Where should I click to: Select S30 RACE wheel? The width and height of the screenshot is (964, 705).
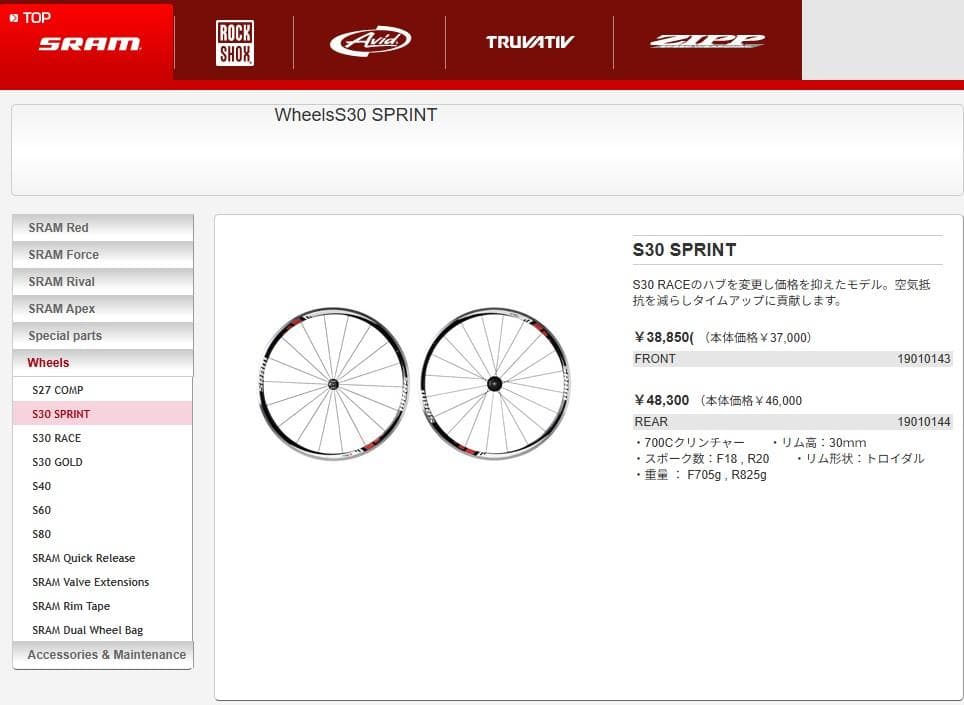click(x=57, y=438)
